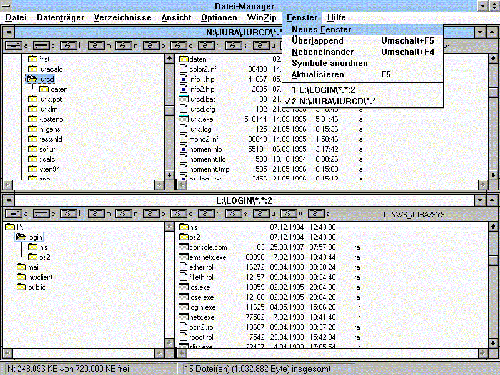Click file count status bar text
The width and height of the screenshot is (500, 375).
point(257,369)
